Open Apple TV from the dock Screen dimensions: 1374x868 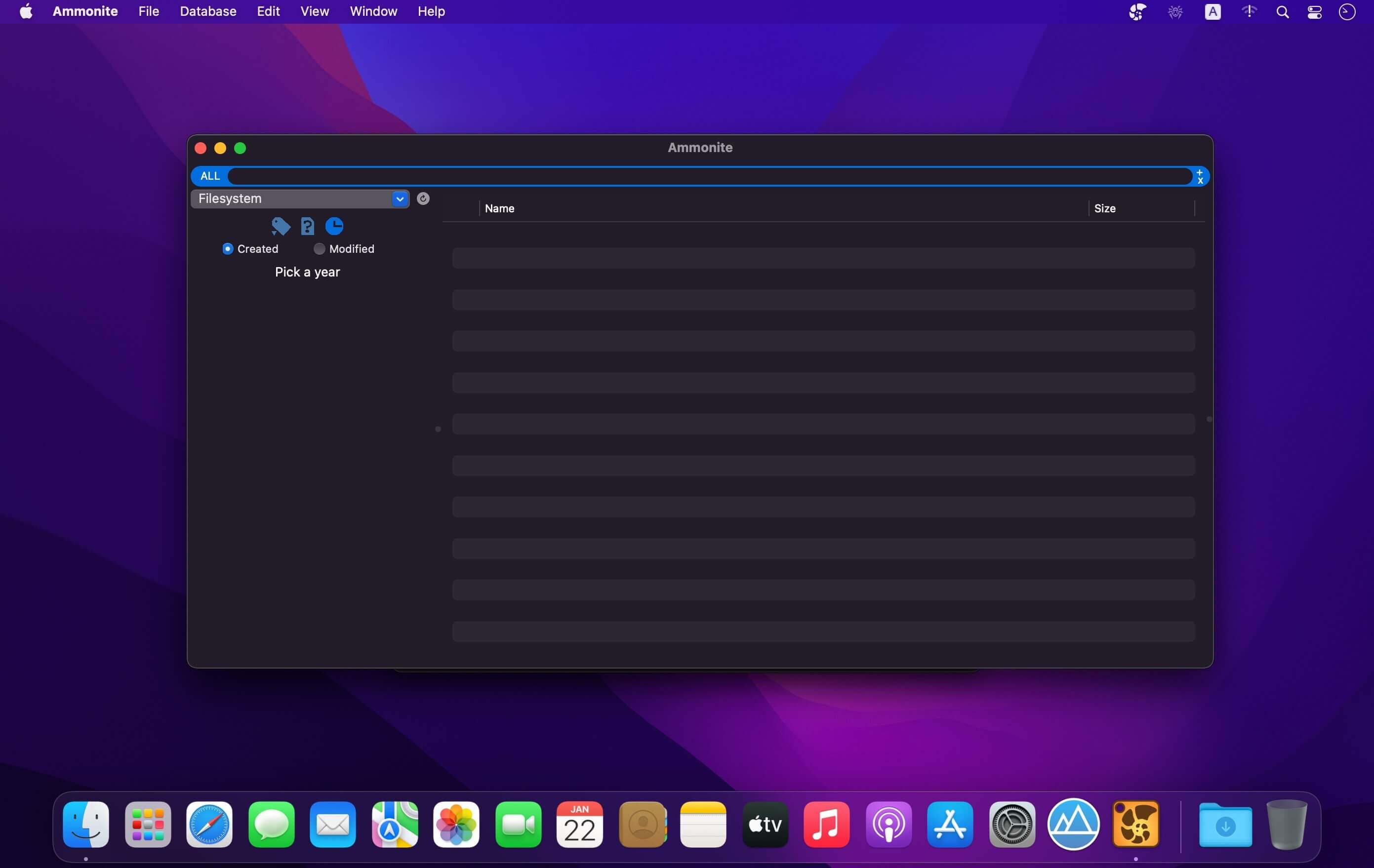(x=765, y=824)
